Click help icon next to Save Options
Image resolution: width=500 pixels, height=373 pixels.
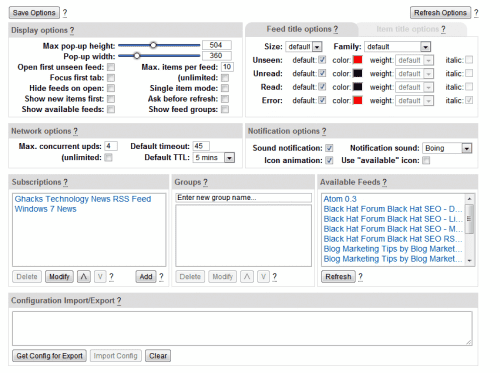(65, 13)
